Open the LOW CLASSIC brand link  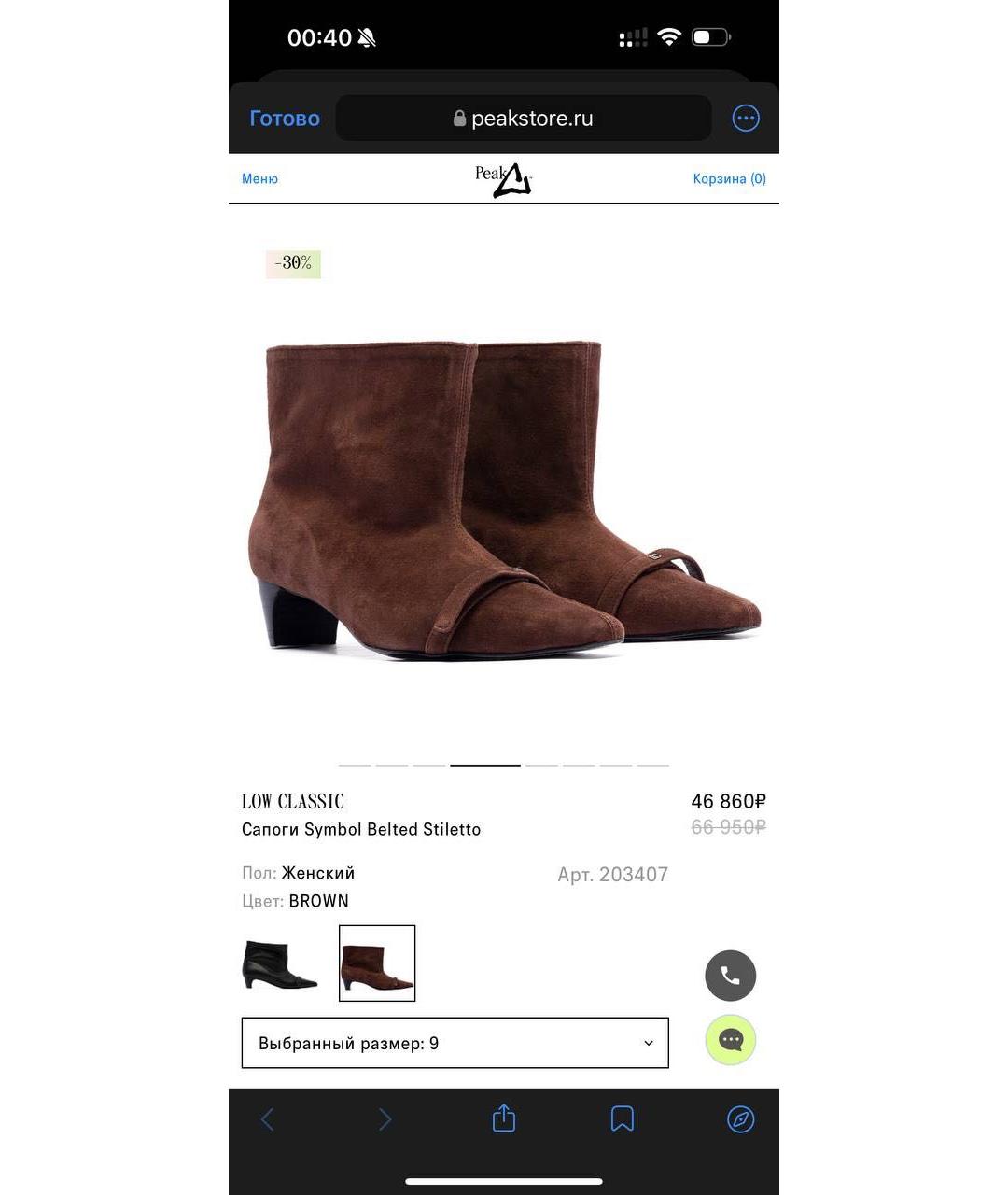293,801
